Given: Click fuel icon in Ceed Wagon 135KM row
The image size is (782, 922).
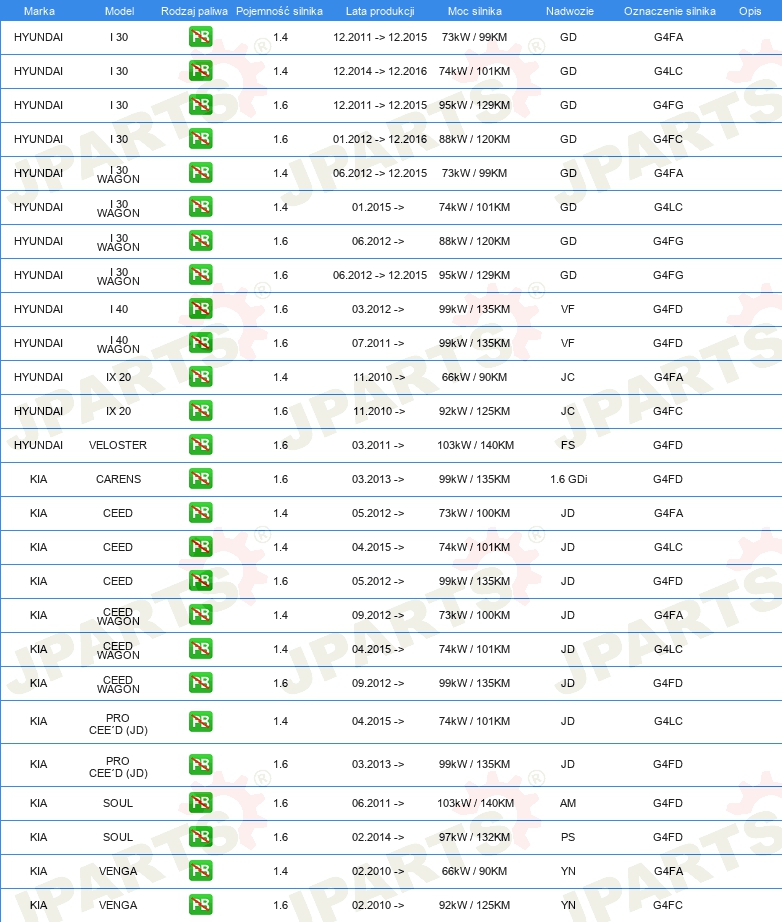Looking at the screenshot, I should coord(200,683).
